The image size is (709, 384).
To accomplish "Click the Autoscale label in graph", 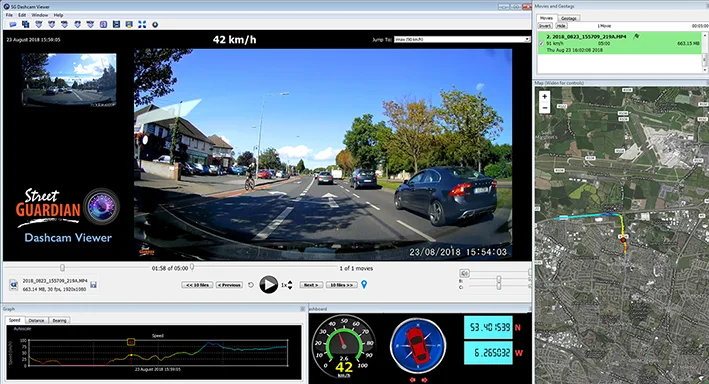I will (22, 329).
